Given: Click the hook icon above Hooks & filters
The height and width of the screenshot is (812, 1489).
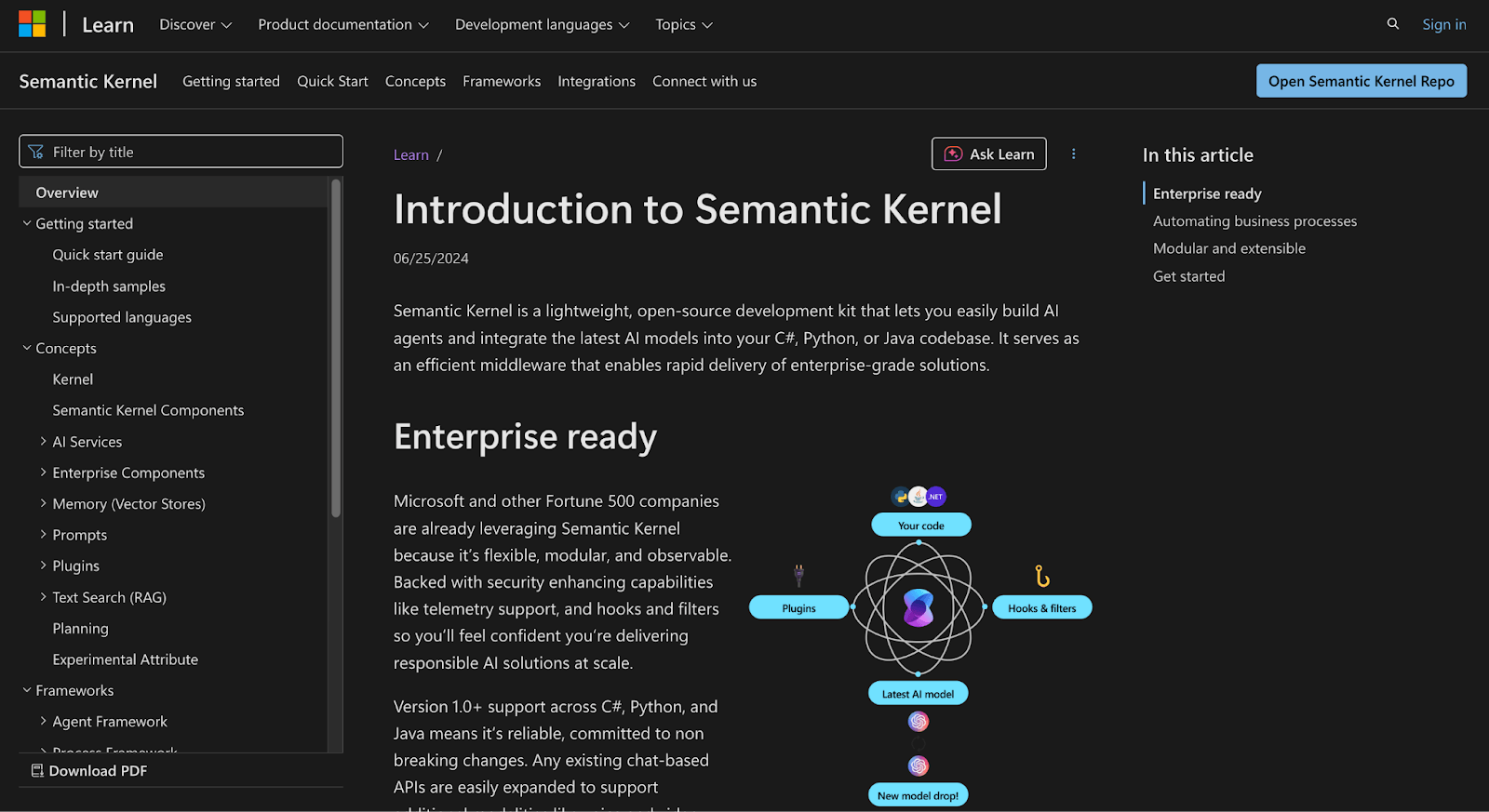Looking at the screenshot, I should click(1042, 577).
